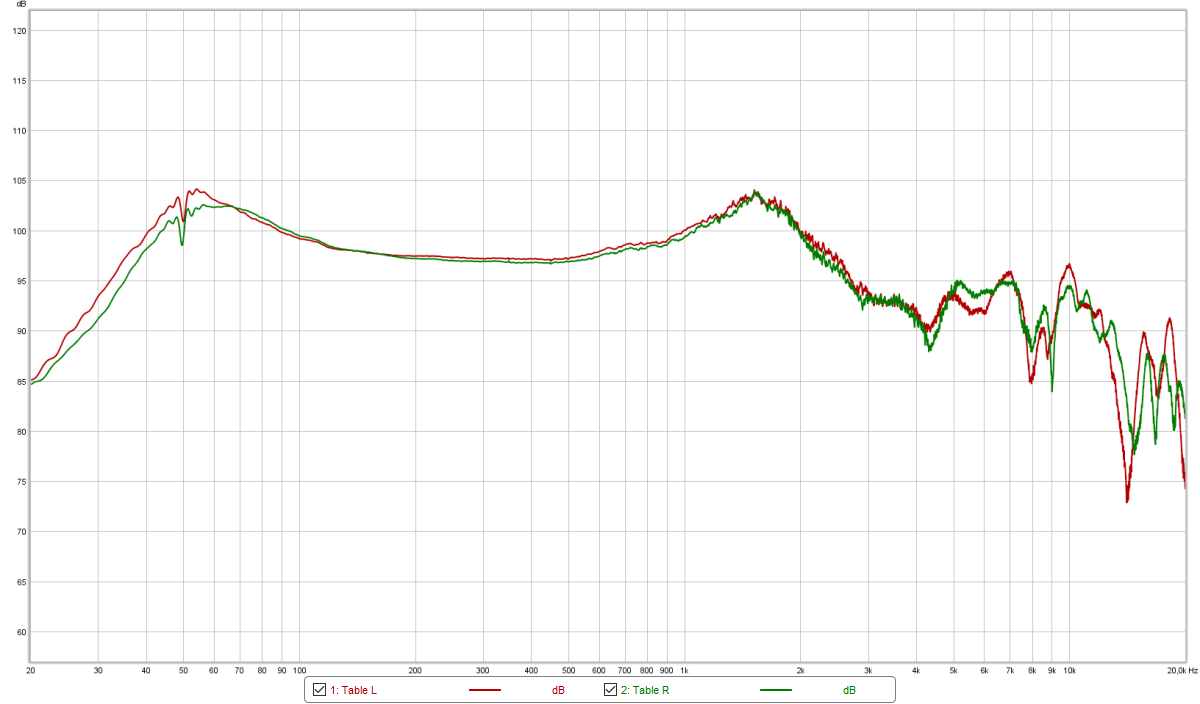1200x704 pixels.
Task: Click the red trace's deepest notch near 14 kHz
Action: coord(1127,500)
